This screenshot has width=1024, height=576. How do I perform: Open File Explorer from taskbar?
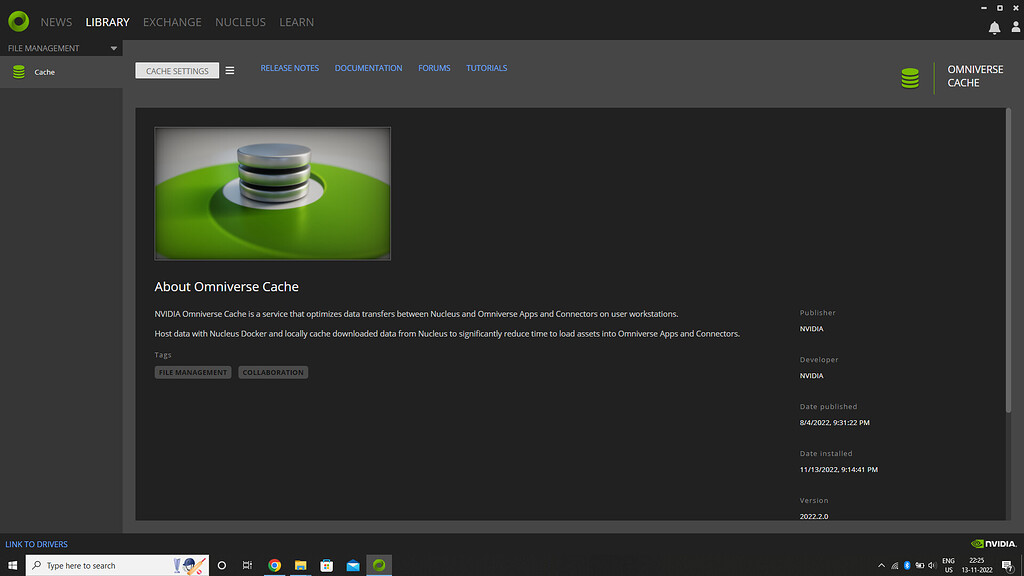pos(300,566)
